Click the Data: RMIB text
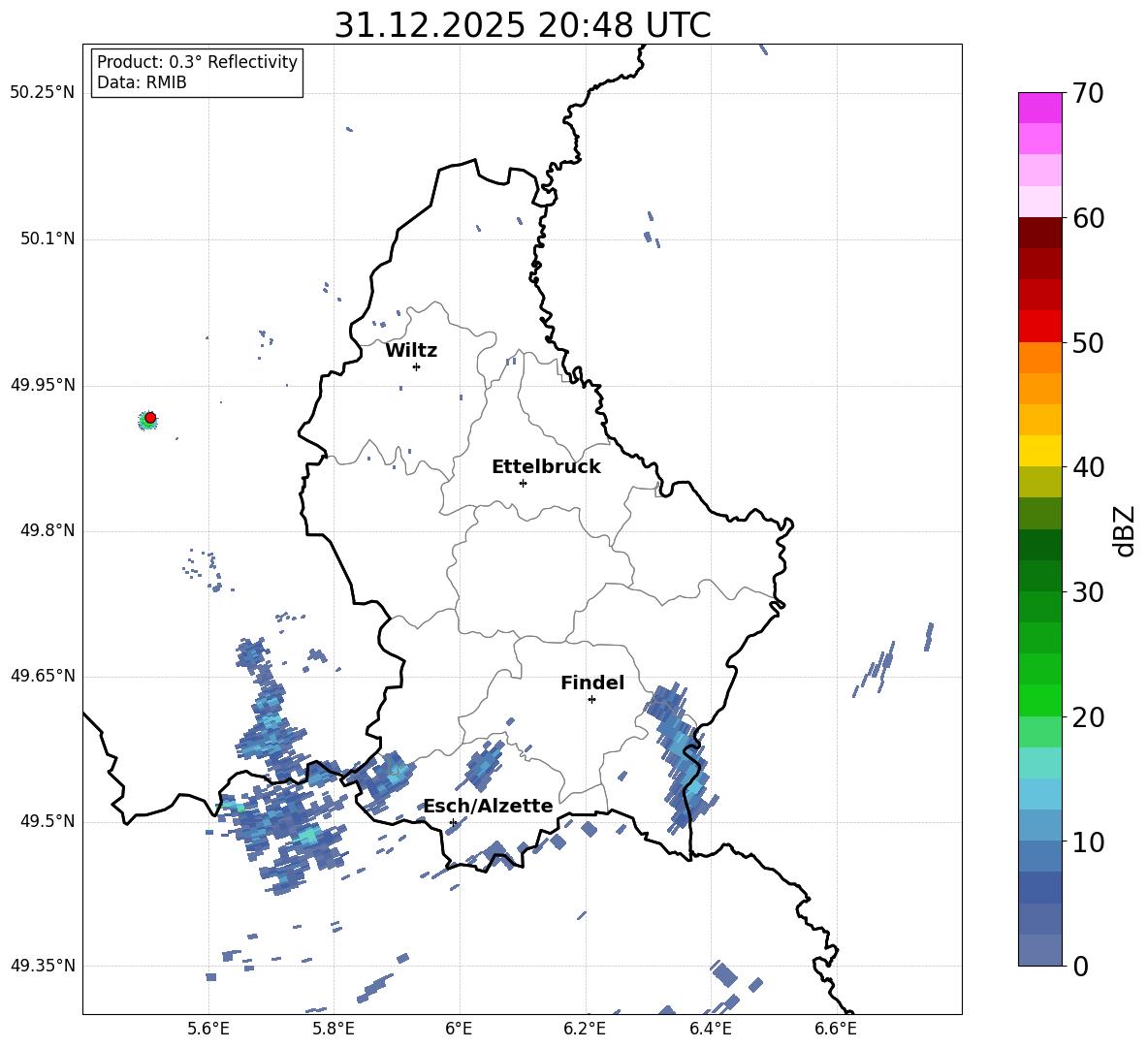The width and height of the screenshot is (1148, 1048). click(142, 82)
